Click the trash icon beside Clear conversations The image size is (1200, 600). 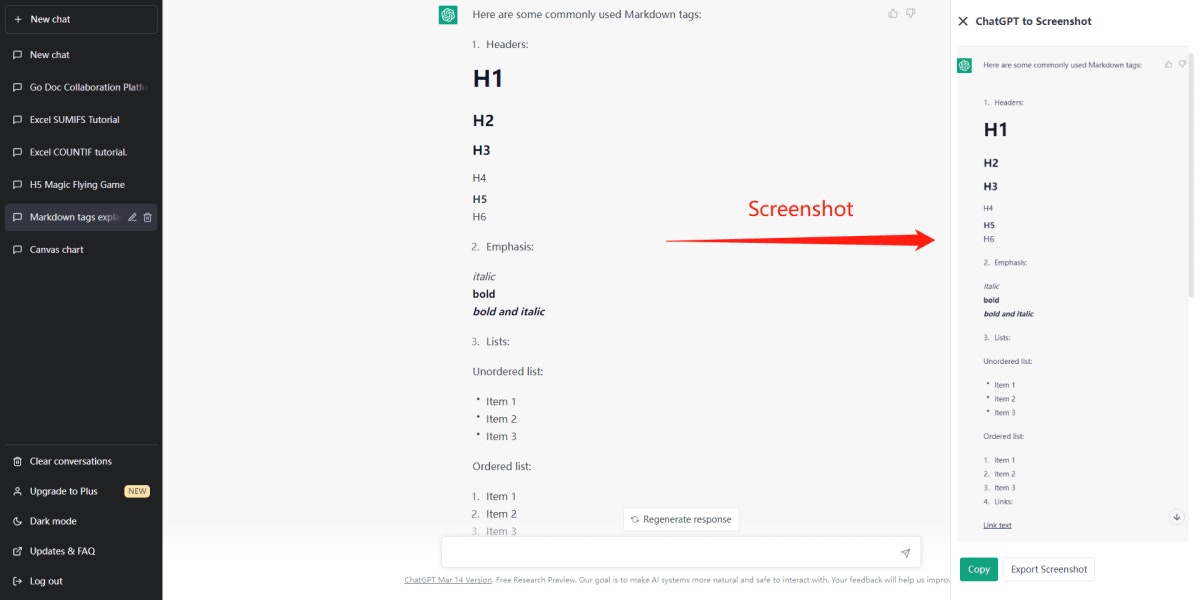point(18,461)
